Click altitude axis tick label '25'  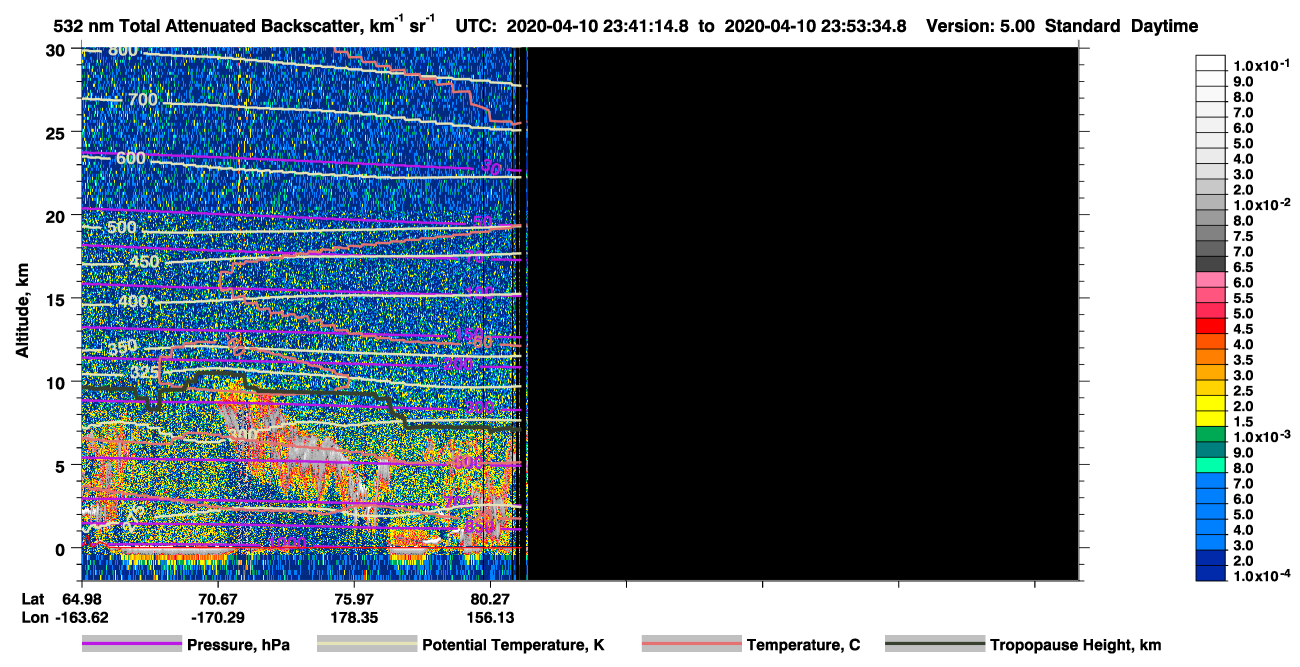click(x=56, y=132)
